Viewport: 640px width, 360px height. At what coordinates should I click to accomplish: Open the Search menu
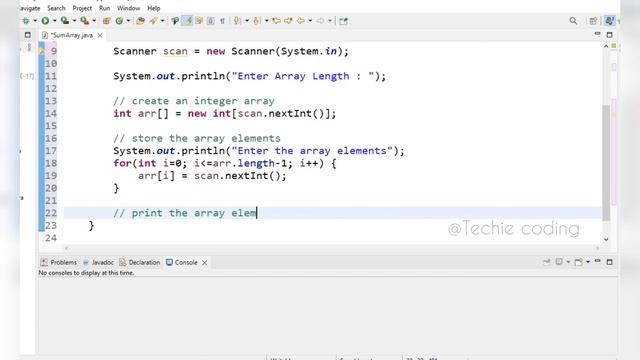click(56, 8)
